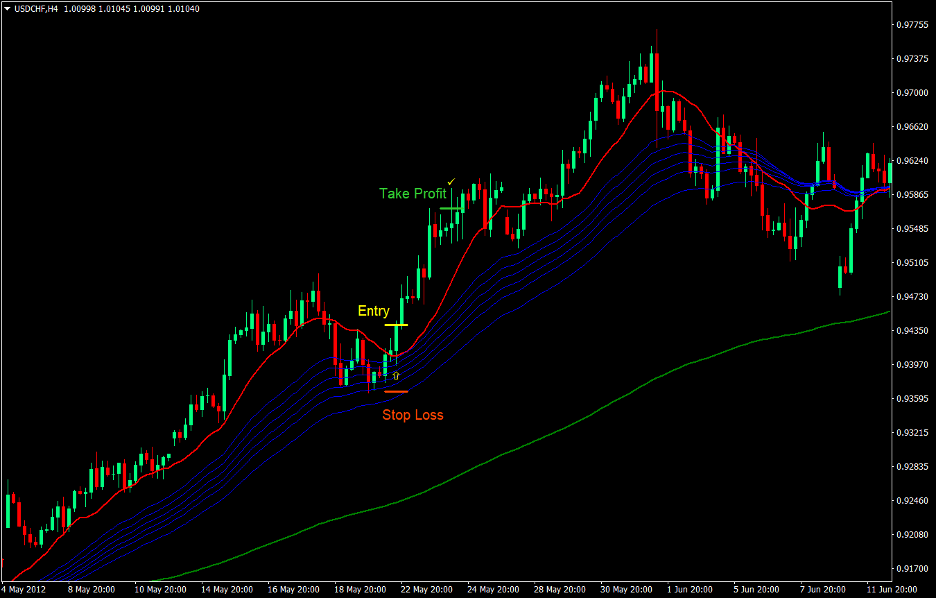Click the 0.95865 price axis label

(x=913, y=195)
